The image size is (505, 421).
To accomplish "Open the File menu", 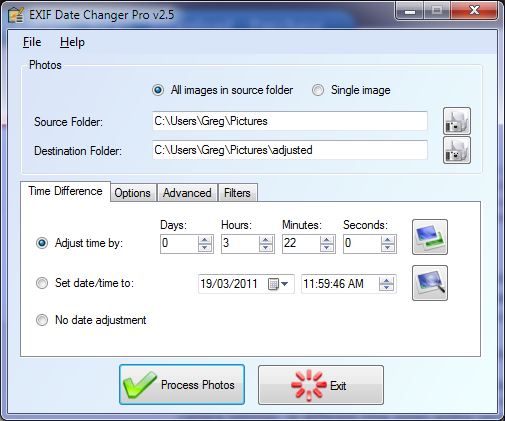I will pos(32,42).
